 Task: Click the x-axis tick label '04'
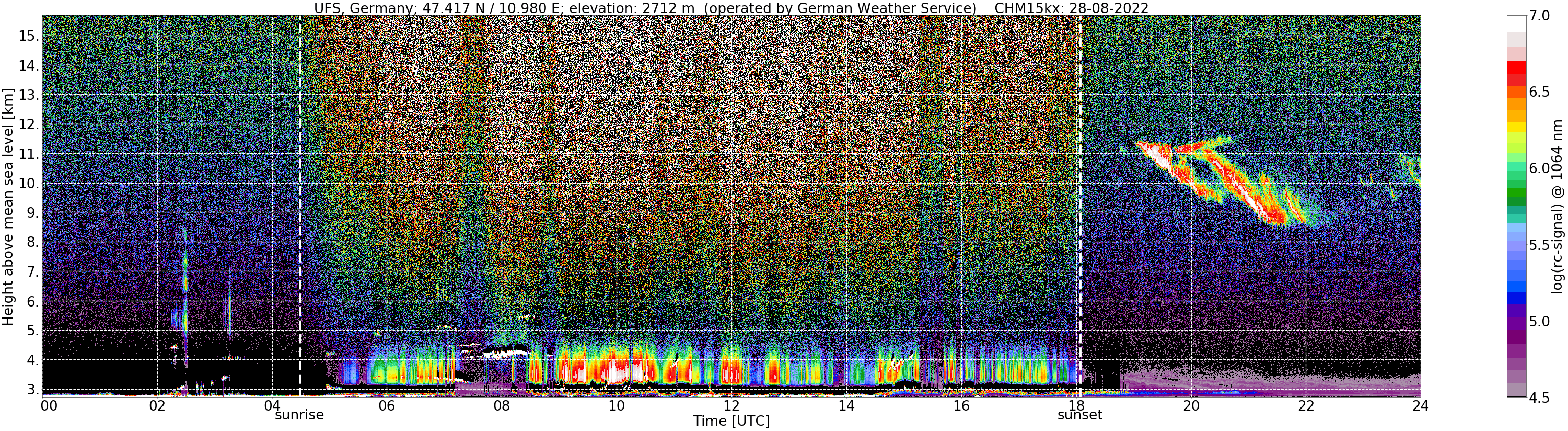tap(272, 405)
